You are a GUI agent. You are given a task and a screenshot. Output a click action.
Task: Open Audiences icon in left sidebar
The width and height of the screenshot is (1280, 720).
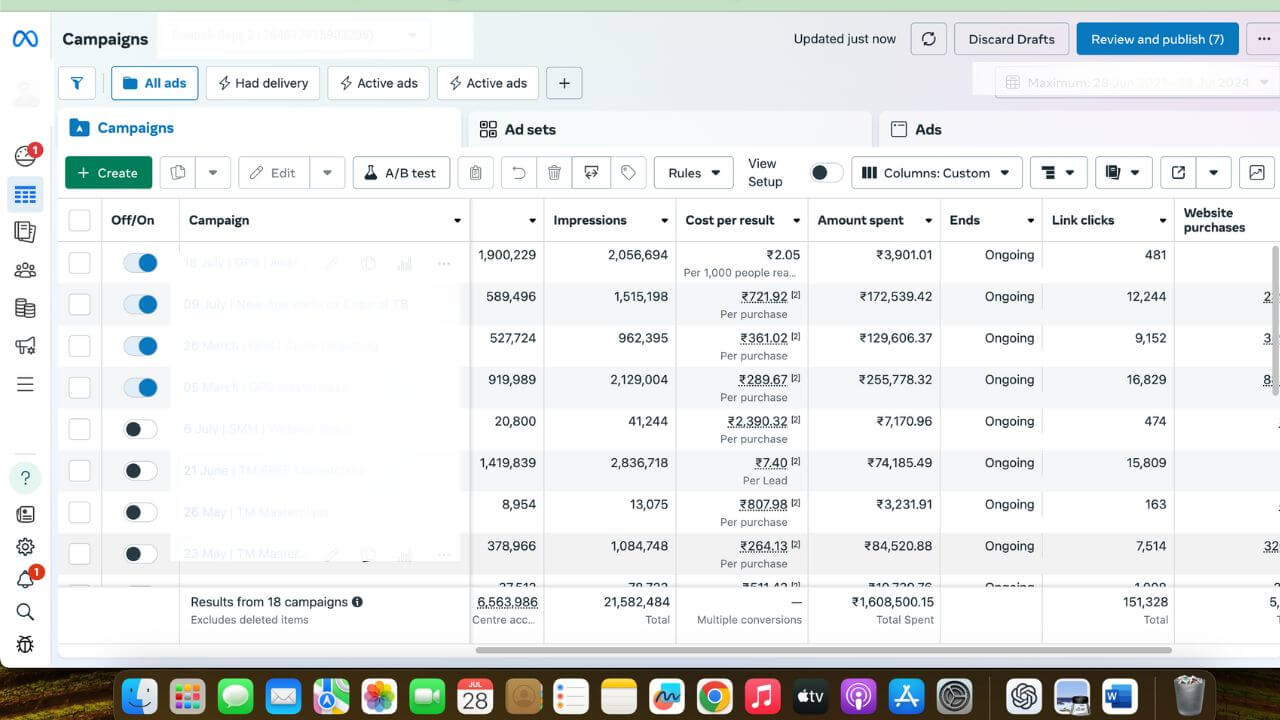click(25, 270)
